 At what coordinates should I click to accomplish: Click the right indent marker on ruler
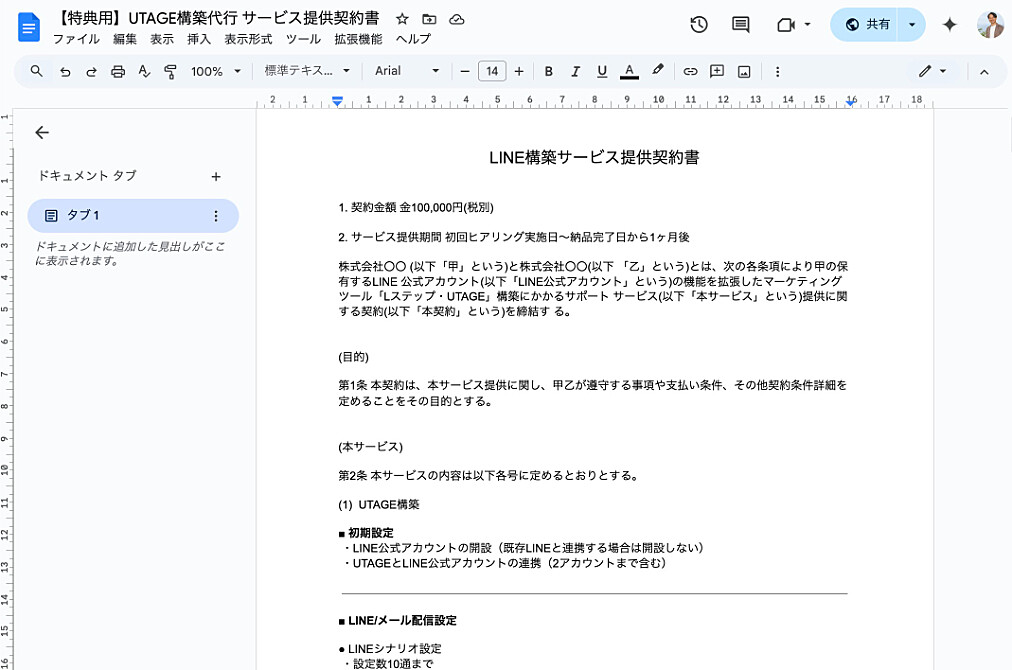851,102
